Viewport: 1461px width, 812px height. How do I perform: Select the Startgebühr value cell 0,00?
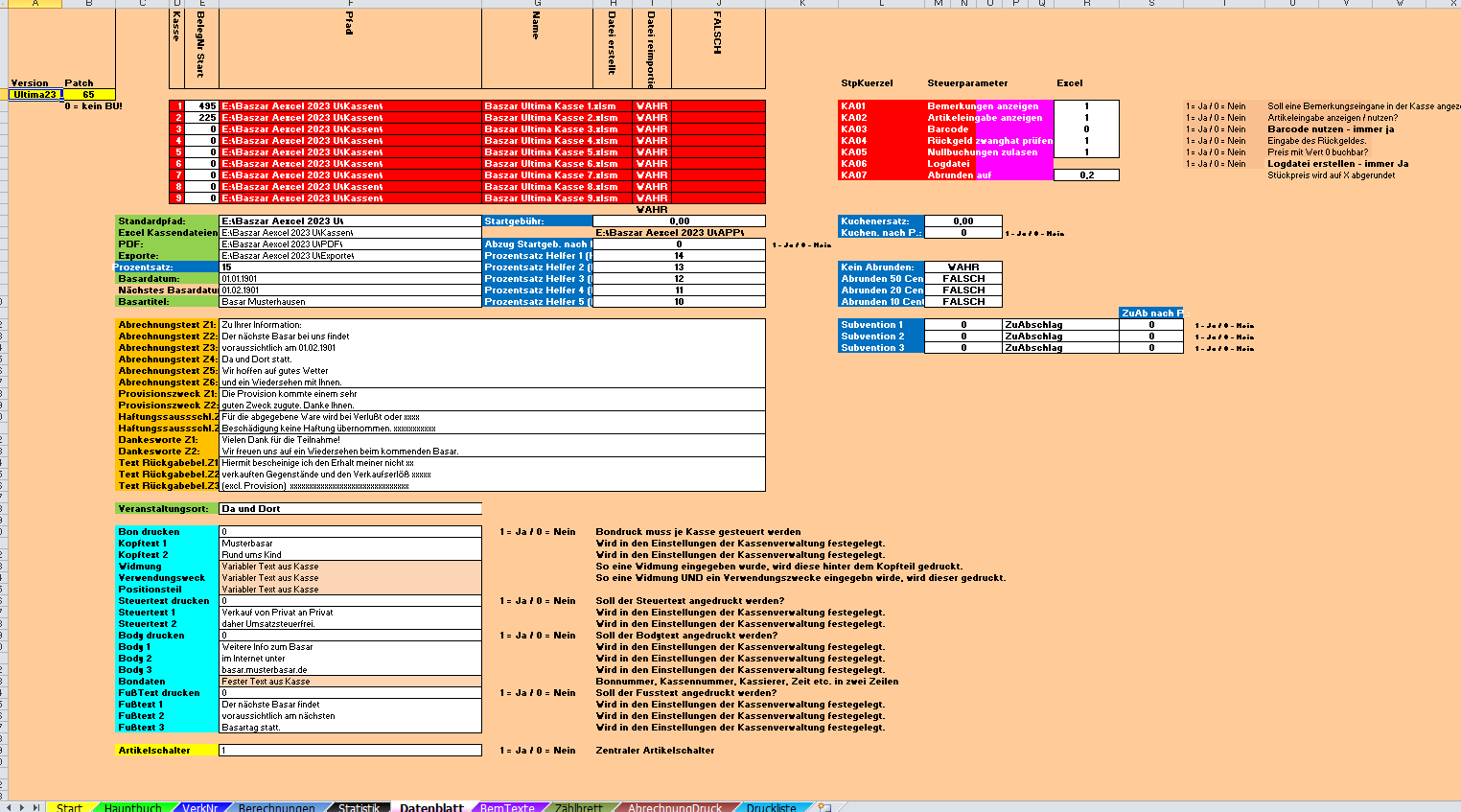click(x=679, y=221)
